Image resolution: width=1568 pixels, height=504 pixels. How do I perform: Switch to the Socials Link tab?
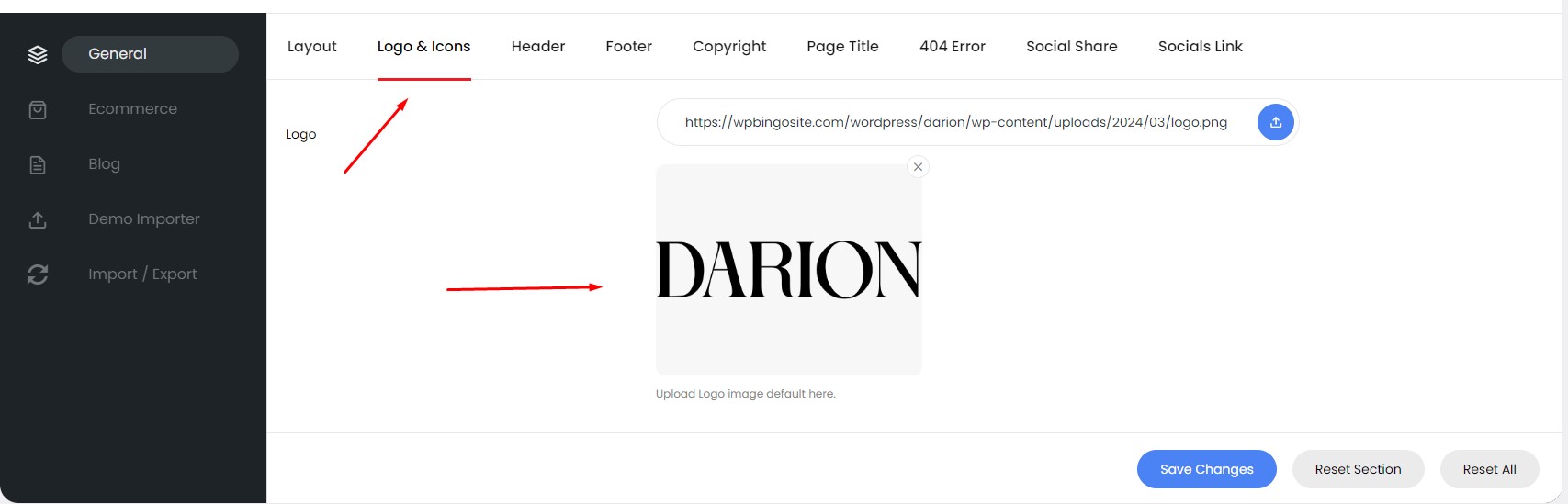point(1201,47)
